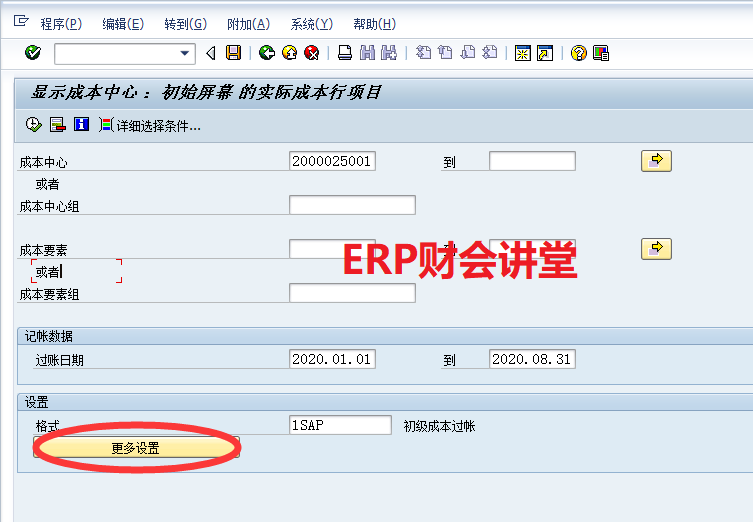Viewport: 753px width, 522px height.
Task: Open multiple selection for cost element
Action: coord(656,247)
